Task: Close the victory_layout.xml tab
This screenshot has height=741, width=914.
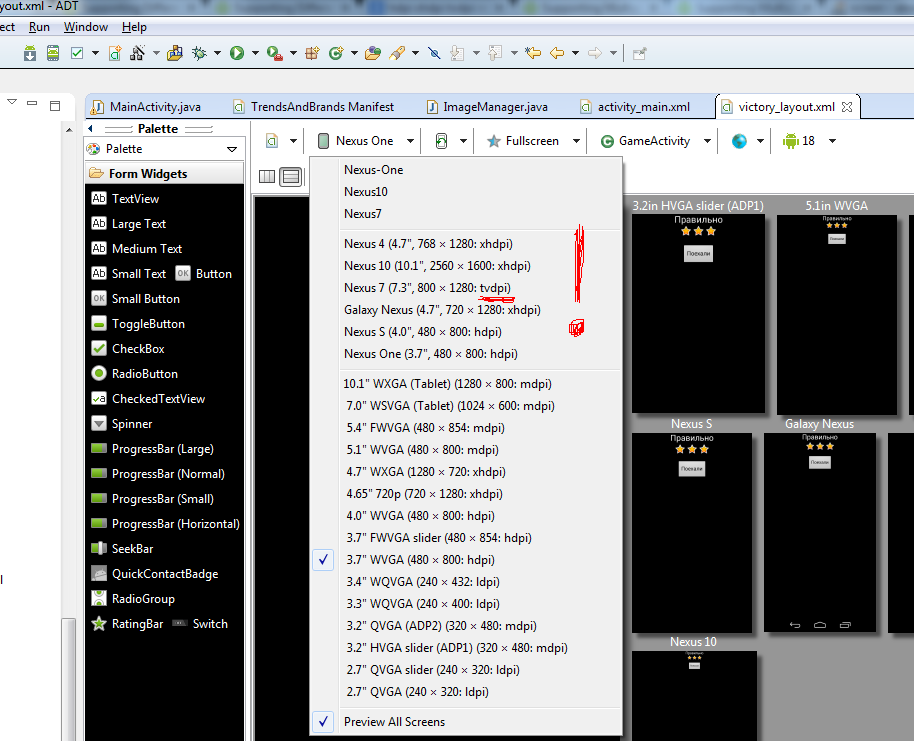Action: (x=847, y=107)
